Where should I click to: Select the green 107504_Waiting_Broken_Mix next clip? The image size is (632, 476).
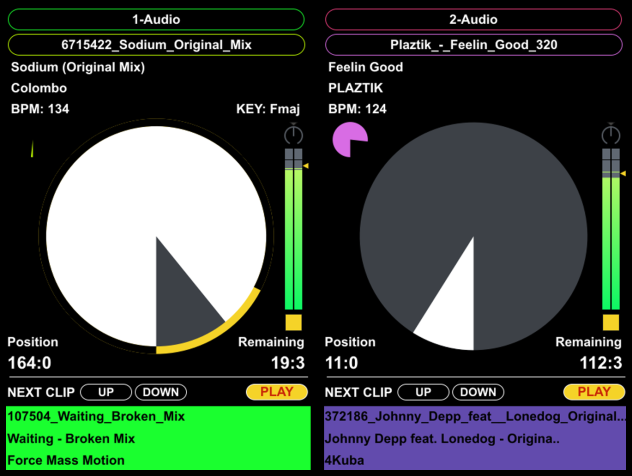[x=158, y=438]
